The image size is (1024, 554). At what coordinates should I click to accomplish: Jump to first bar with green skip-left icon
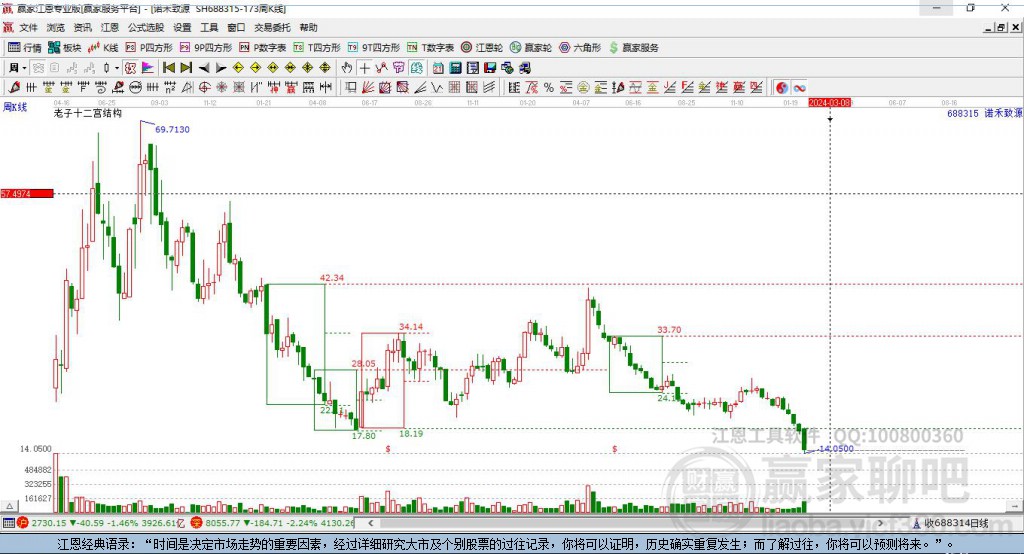[168, 68]
